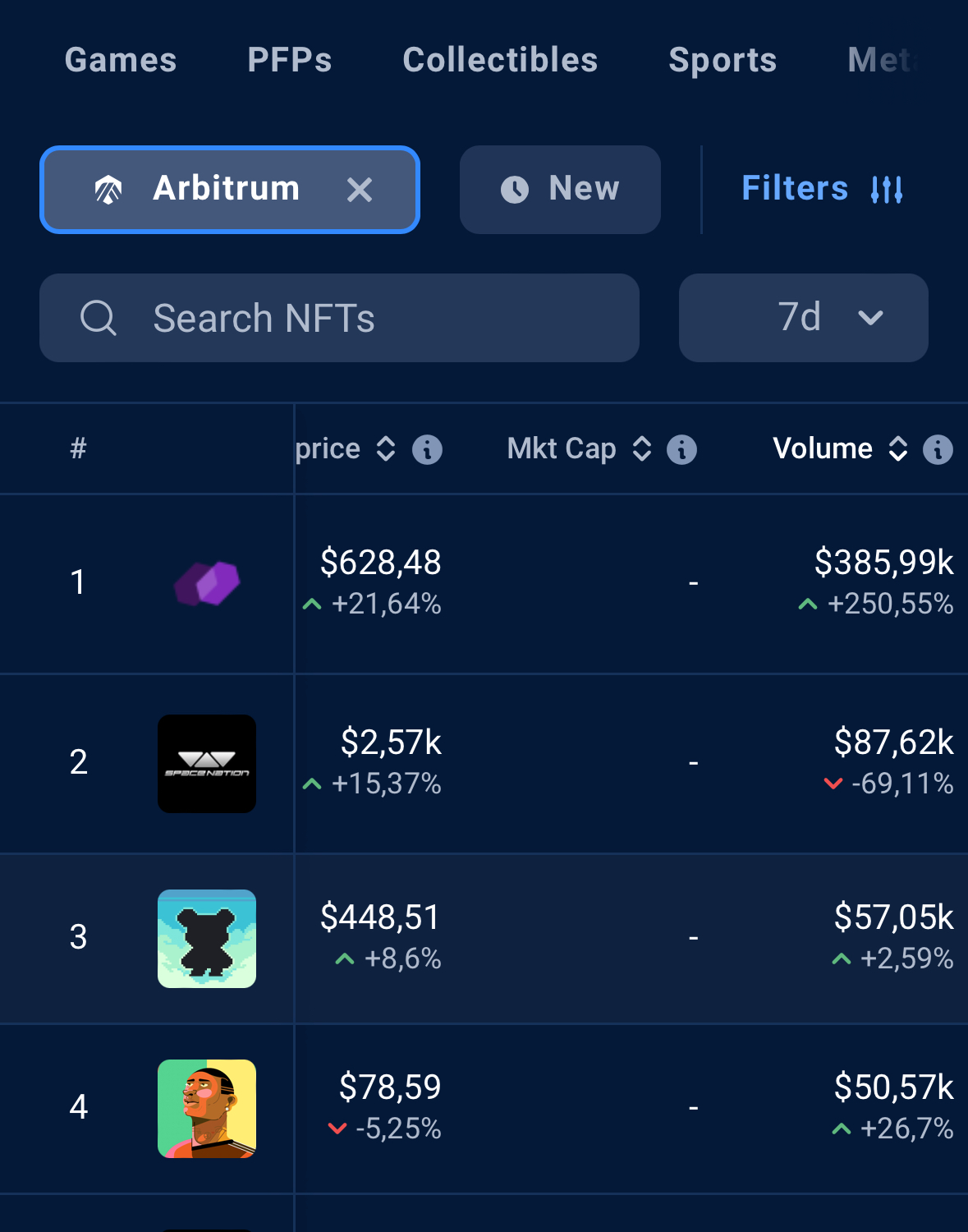Click the info icon next to Volume
Image resolution: width=968 pixels, height=1232 pixels.
coord(938,449)
